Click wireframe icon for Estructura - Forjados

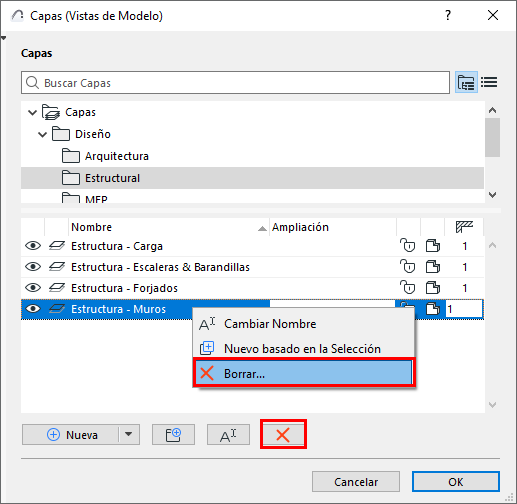[x=433, y=288]
